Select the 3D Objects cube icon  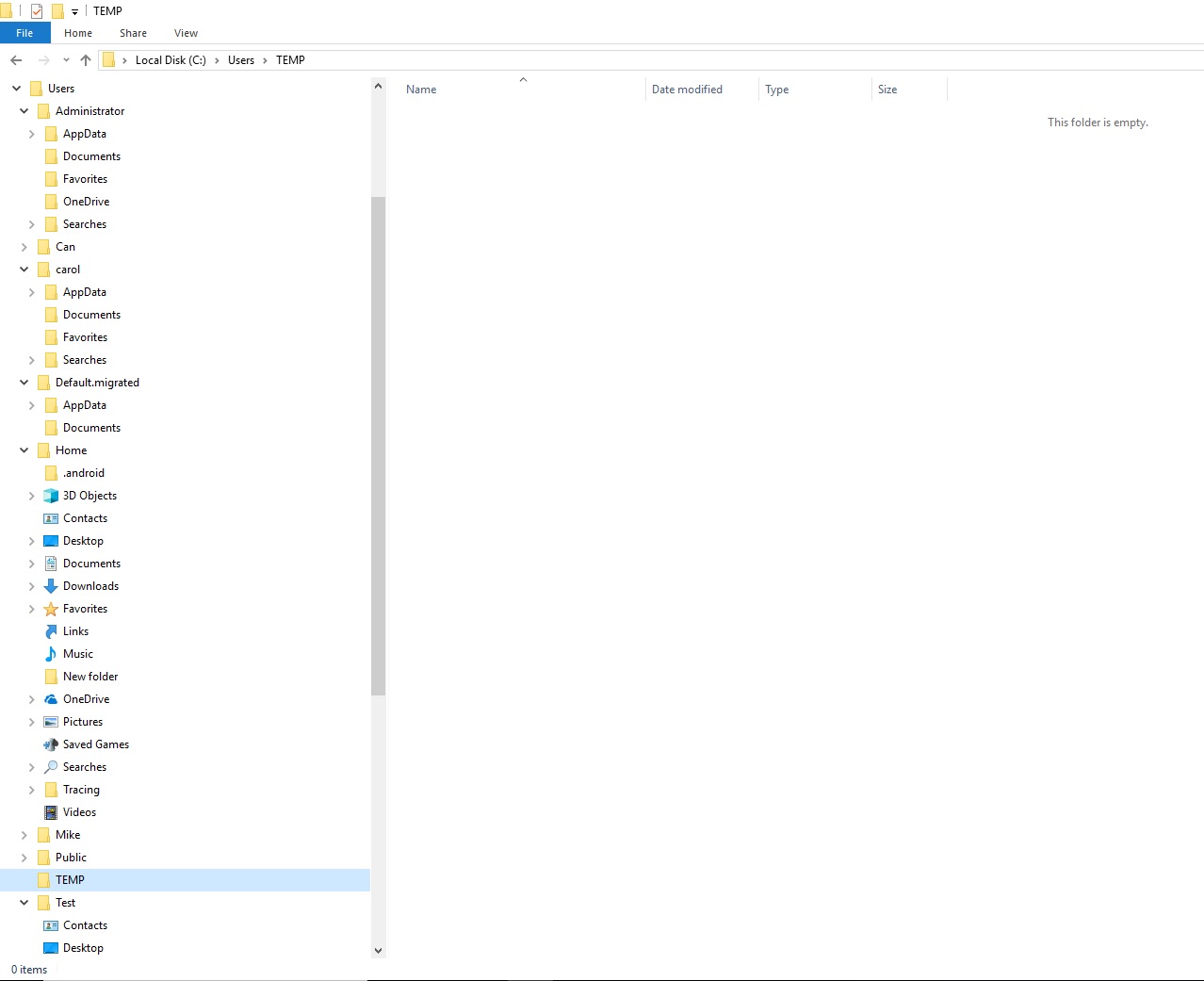pos(51,496)
